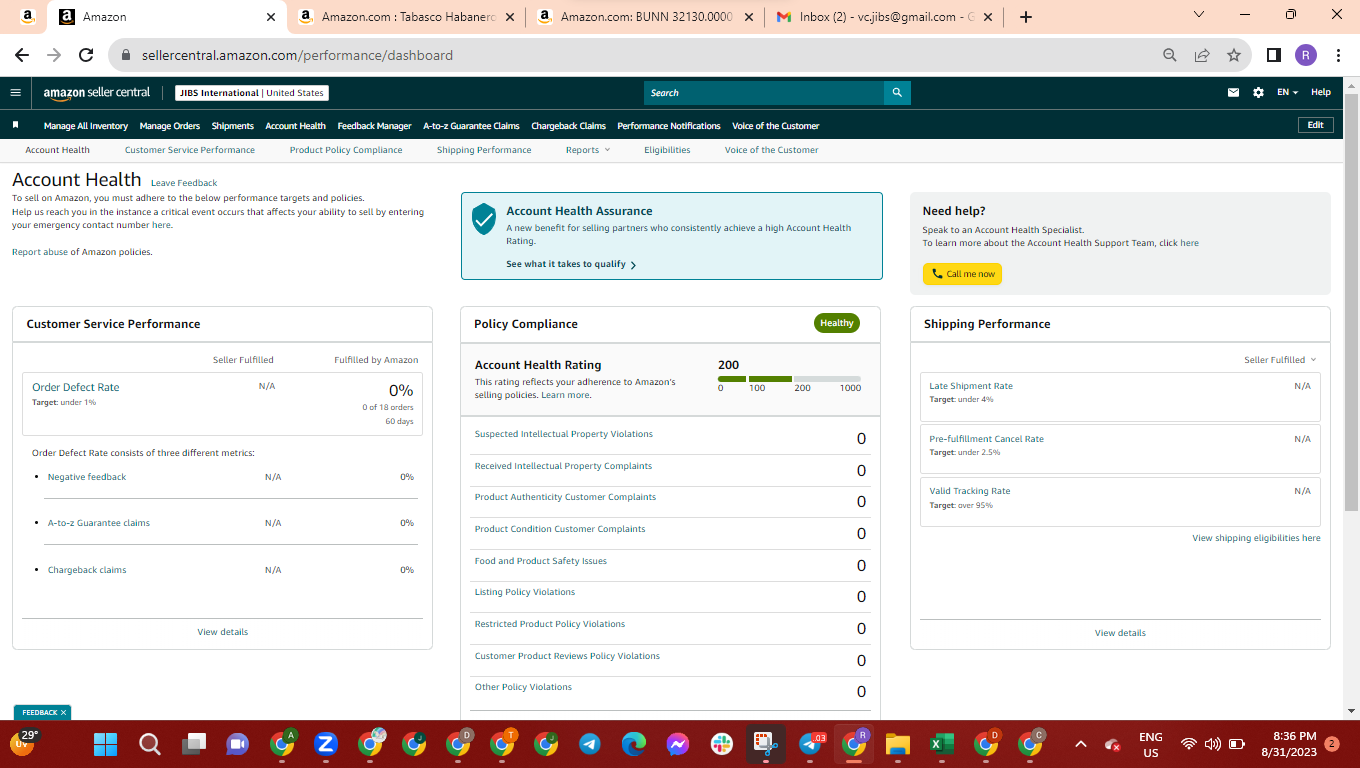The height and width of the screenshot is (768, 1360).
Task: Click the Account Health Assurance shield icon
Action: [x=484, y=219]
